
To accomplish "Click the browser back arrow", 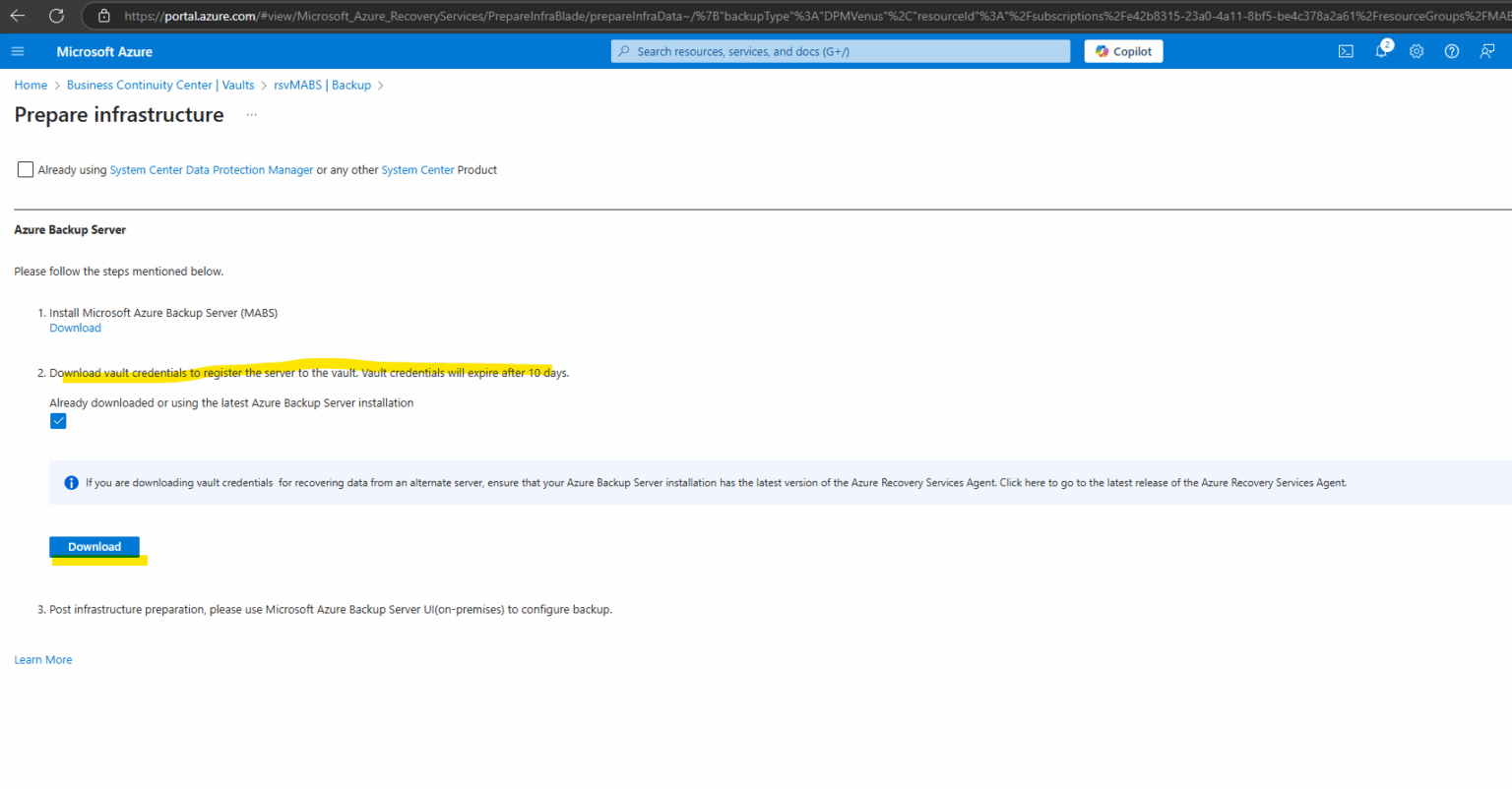I will coord(18,16).
